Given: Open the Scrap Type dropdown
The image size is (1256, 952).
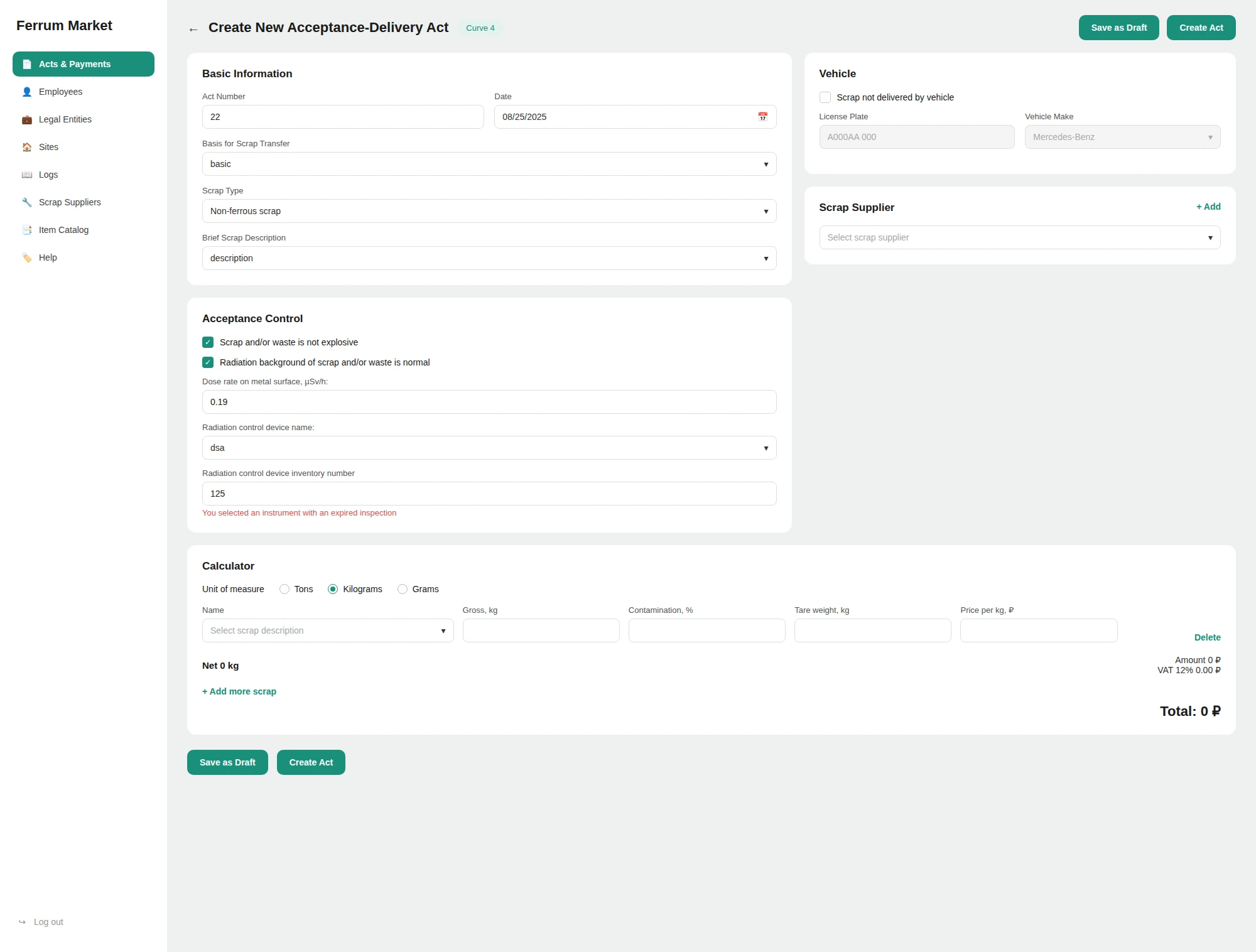Looking at the screenshot, I should click(x=489, y=211).
